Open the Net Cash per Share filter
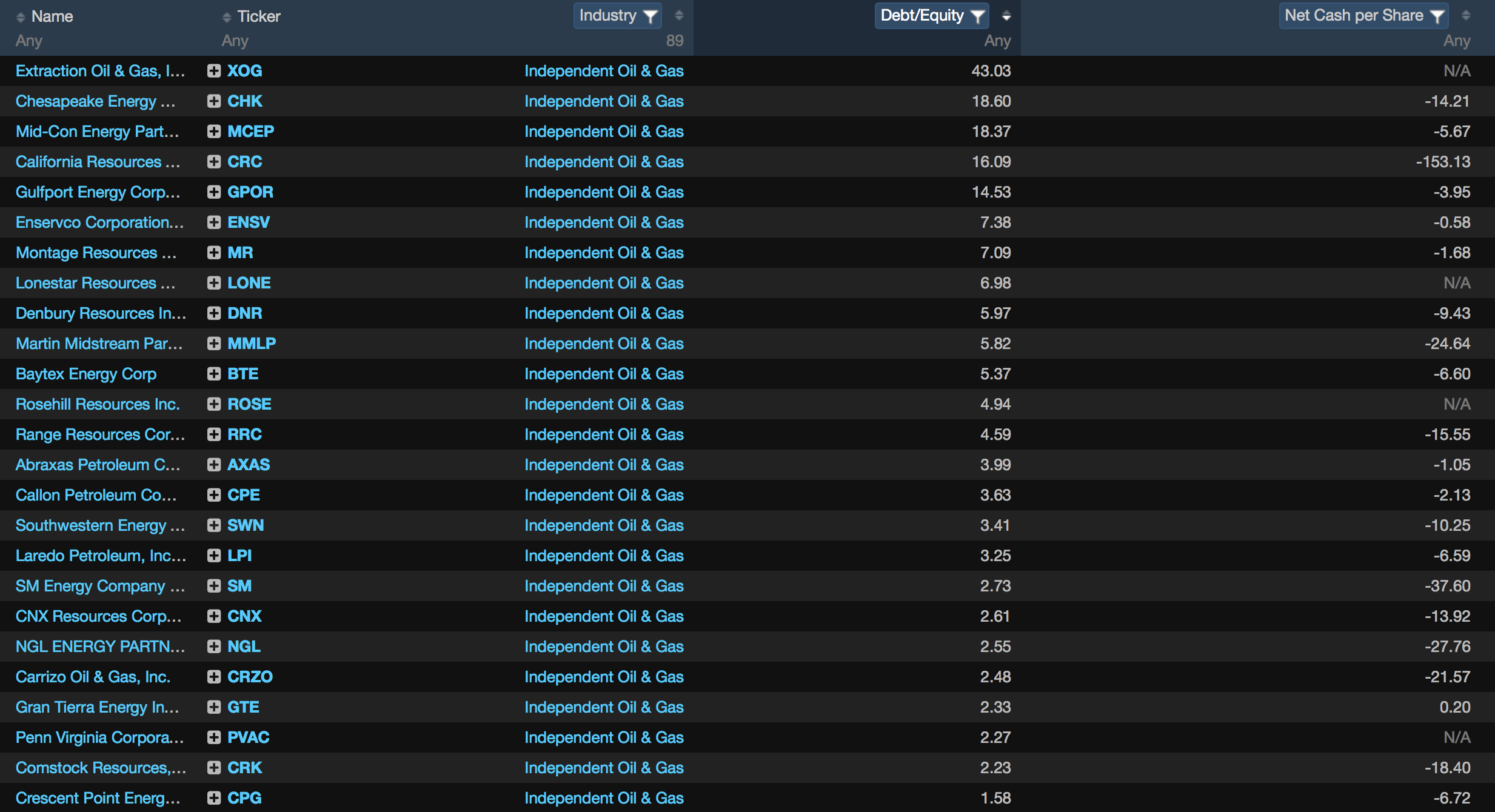 coord(1363,16)
